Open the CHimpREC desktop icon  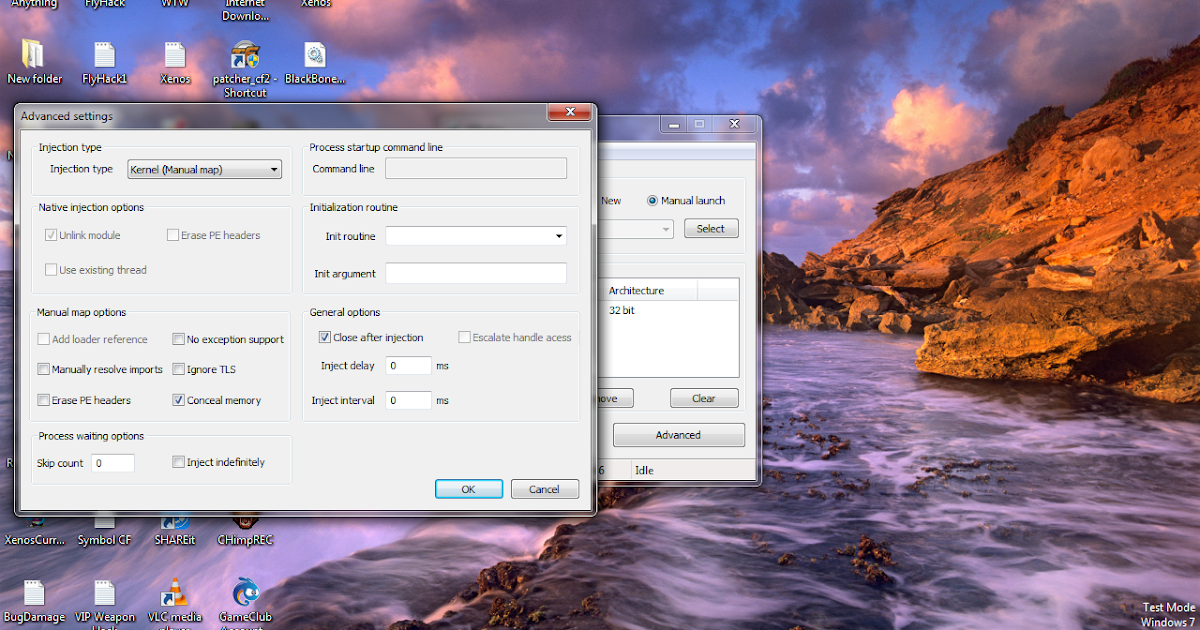[244, 522]
